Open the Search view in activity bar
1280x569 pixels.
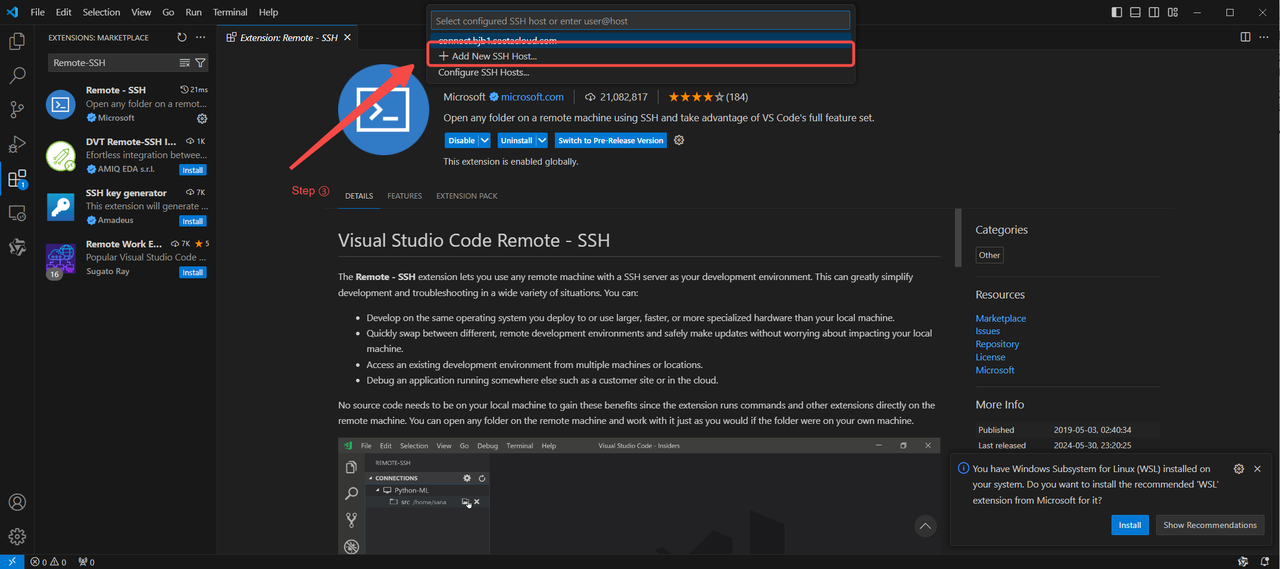click(17, 76)
